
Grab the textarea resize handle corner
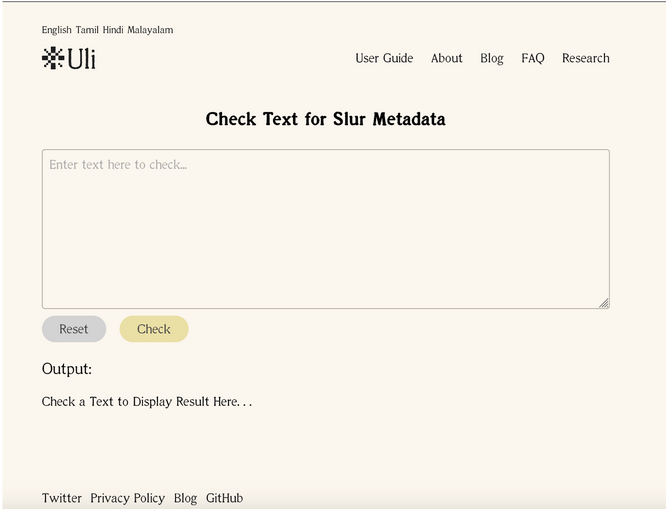coord(604,303)
